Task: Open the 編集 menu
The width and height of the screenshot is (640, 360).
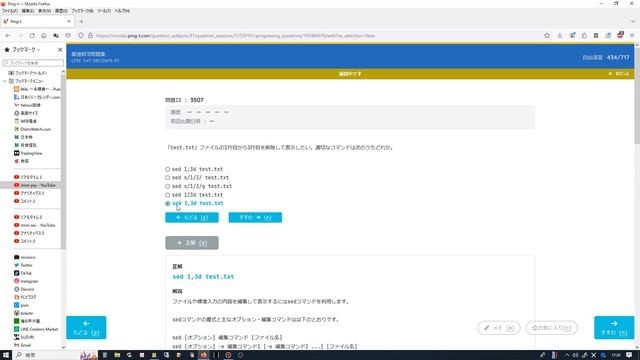Action: pyautogui.click(x=28, y=11)
